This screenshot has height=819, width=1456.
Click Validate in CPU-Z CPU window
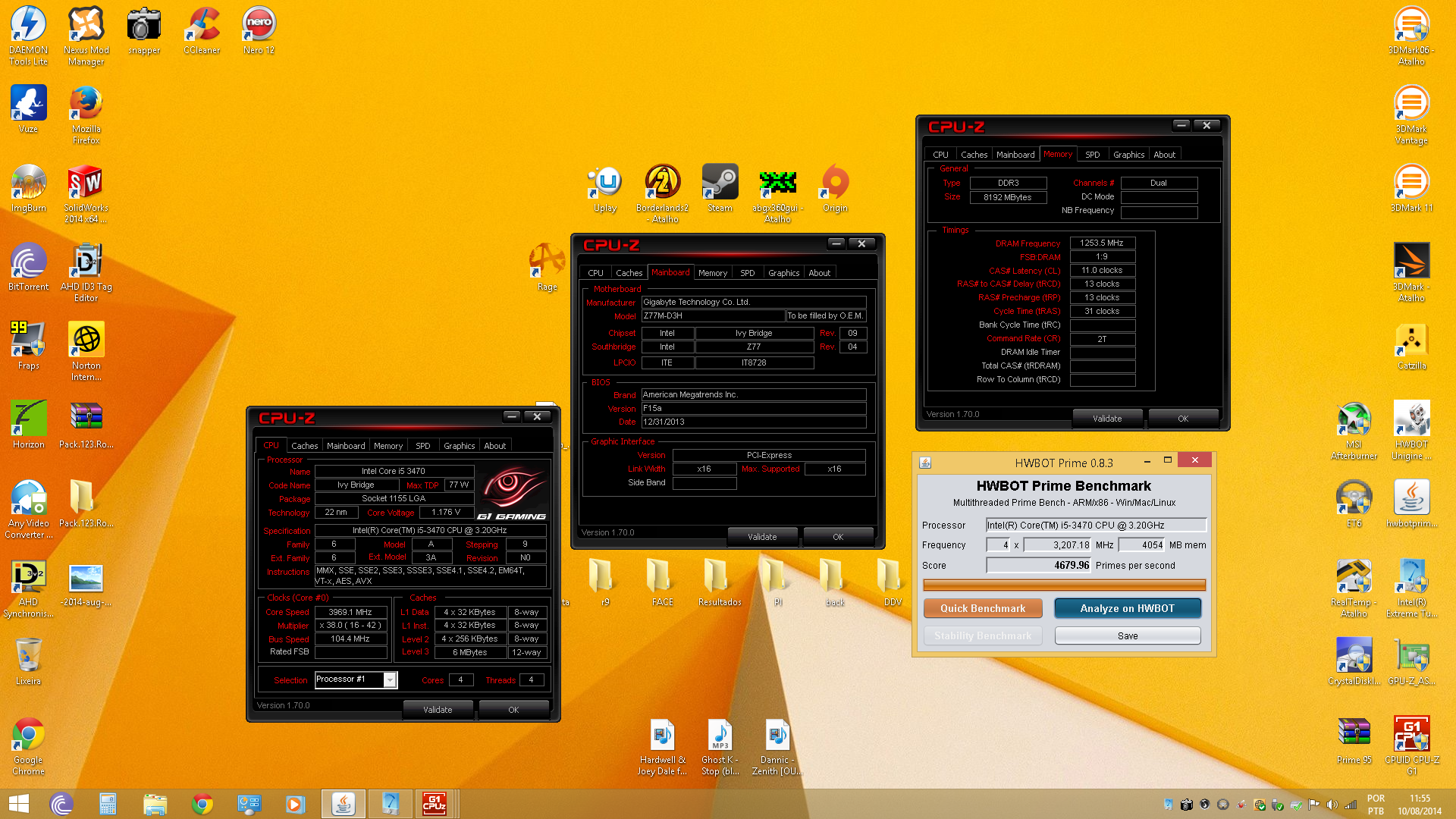coord(438,710)
